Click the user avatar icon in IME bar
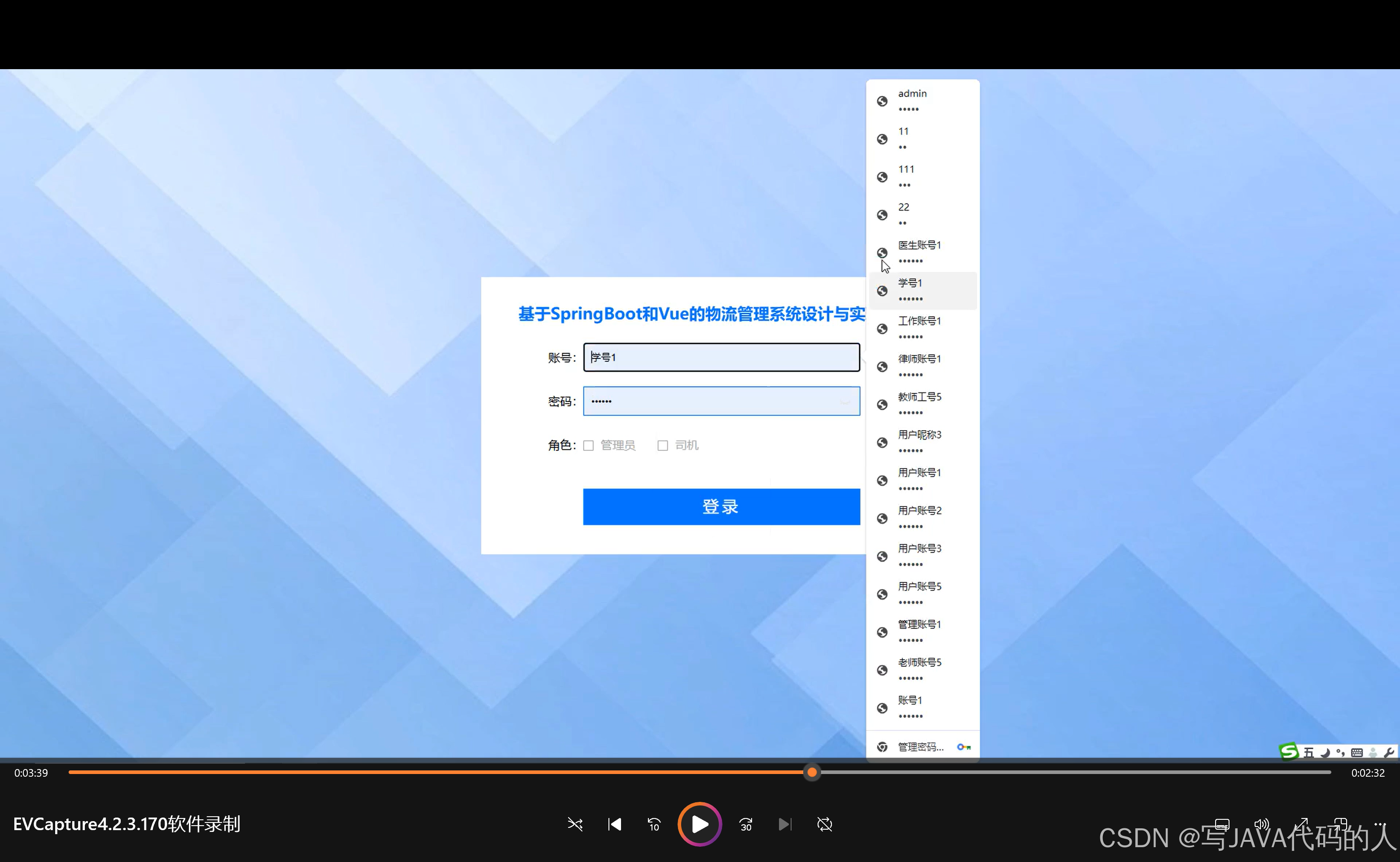The height and width of the screenshot is (862, 1400). [x=1373, y=752]
